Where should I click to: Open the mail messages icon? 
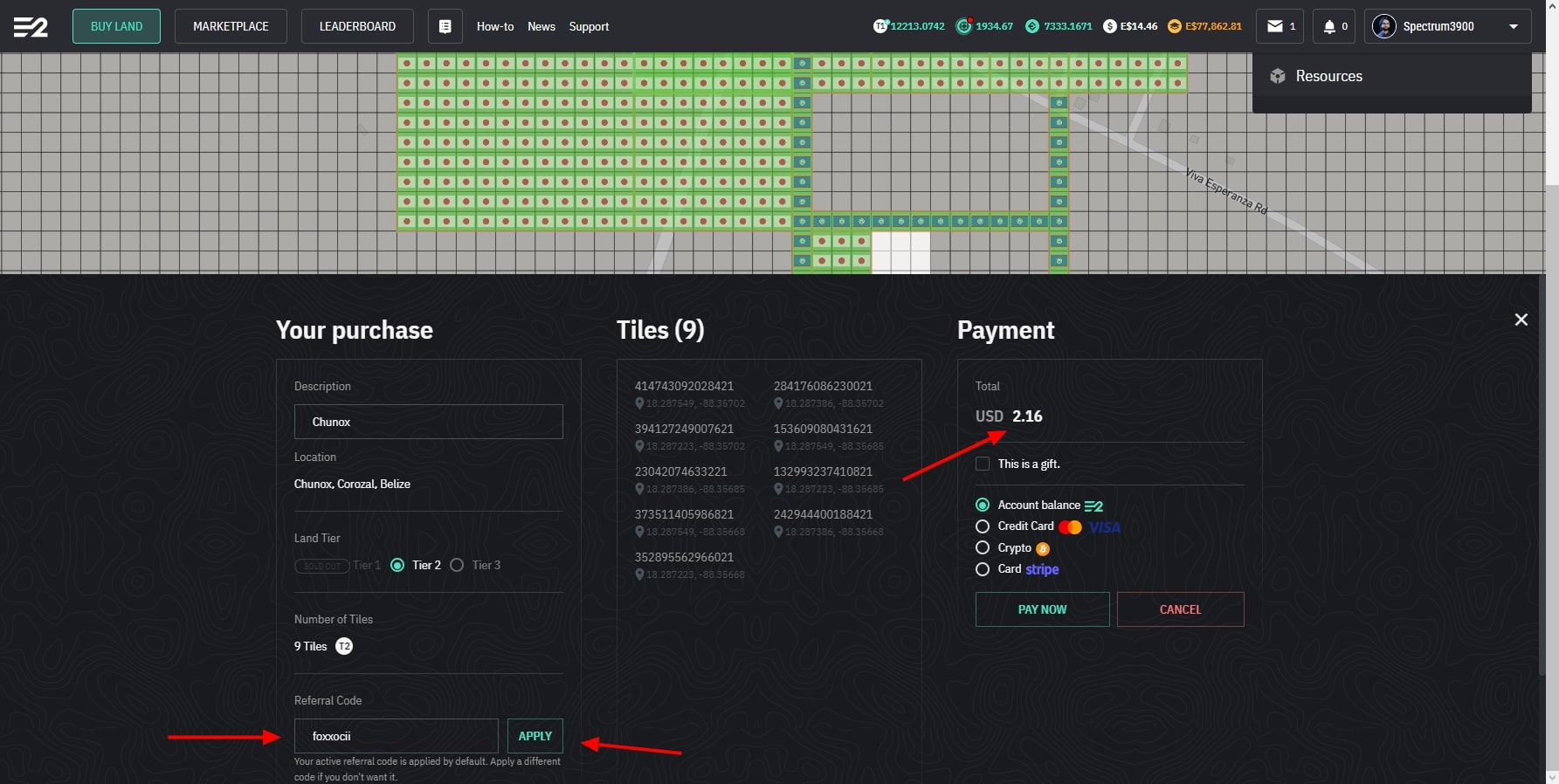point(1275,26)
